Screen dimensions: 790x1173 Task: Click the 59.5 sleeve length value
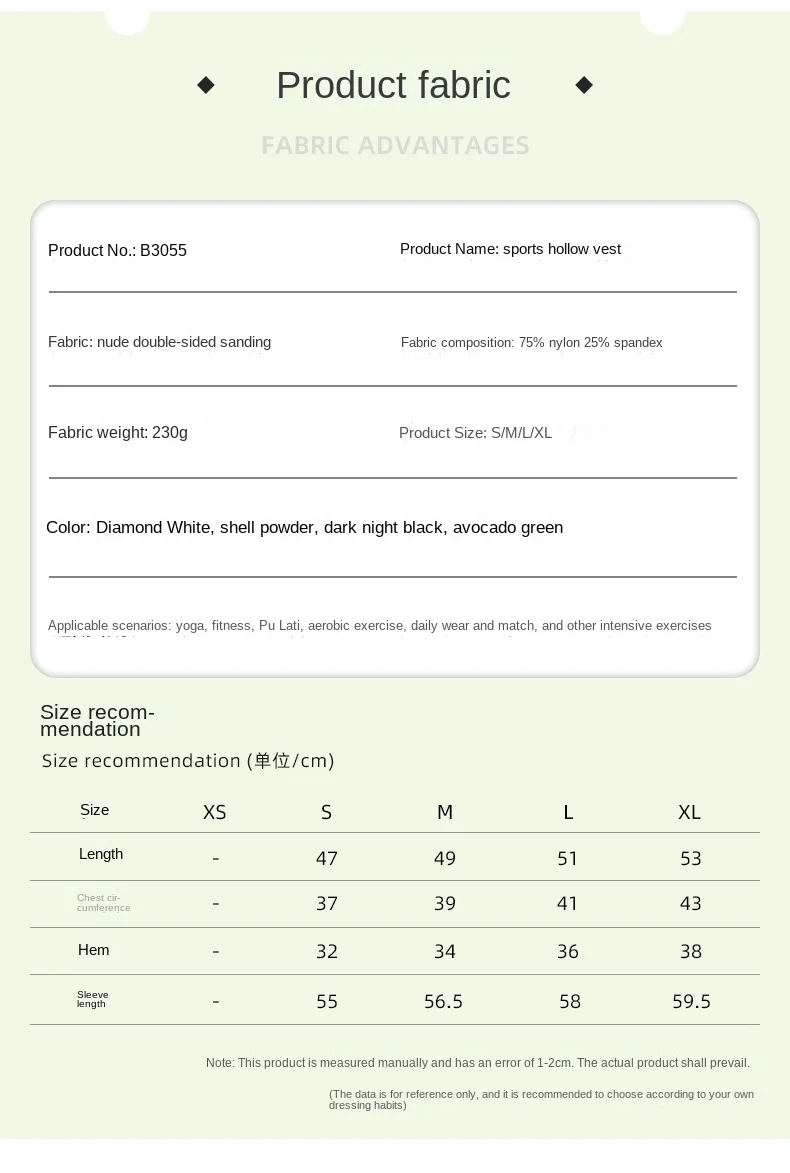click(x=691, y=1001)
